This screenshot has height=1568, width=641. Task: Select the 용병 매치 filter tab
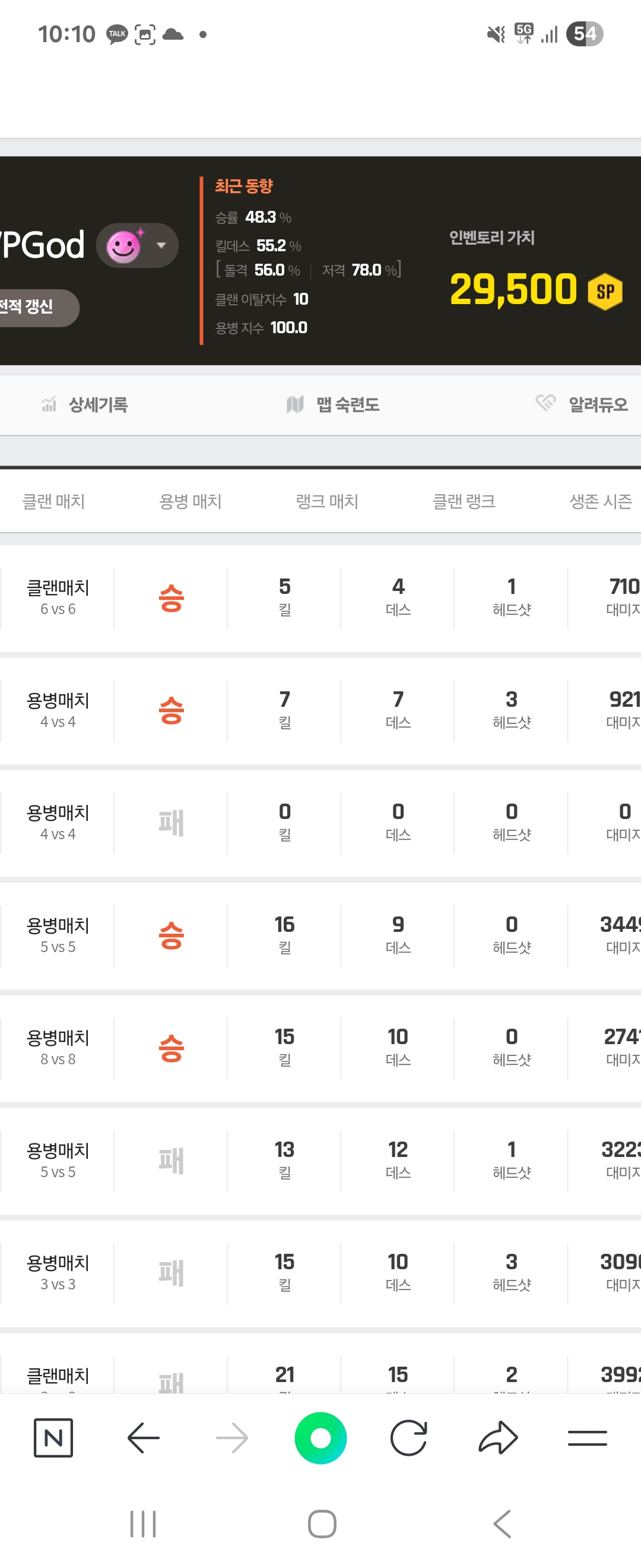pyautogui.click(x=191, y=501)
